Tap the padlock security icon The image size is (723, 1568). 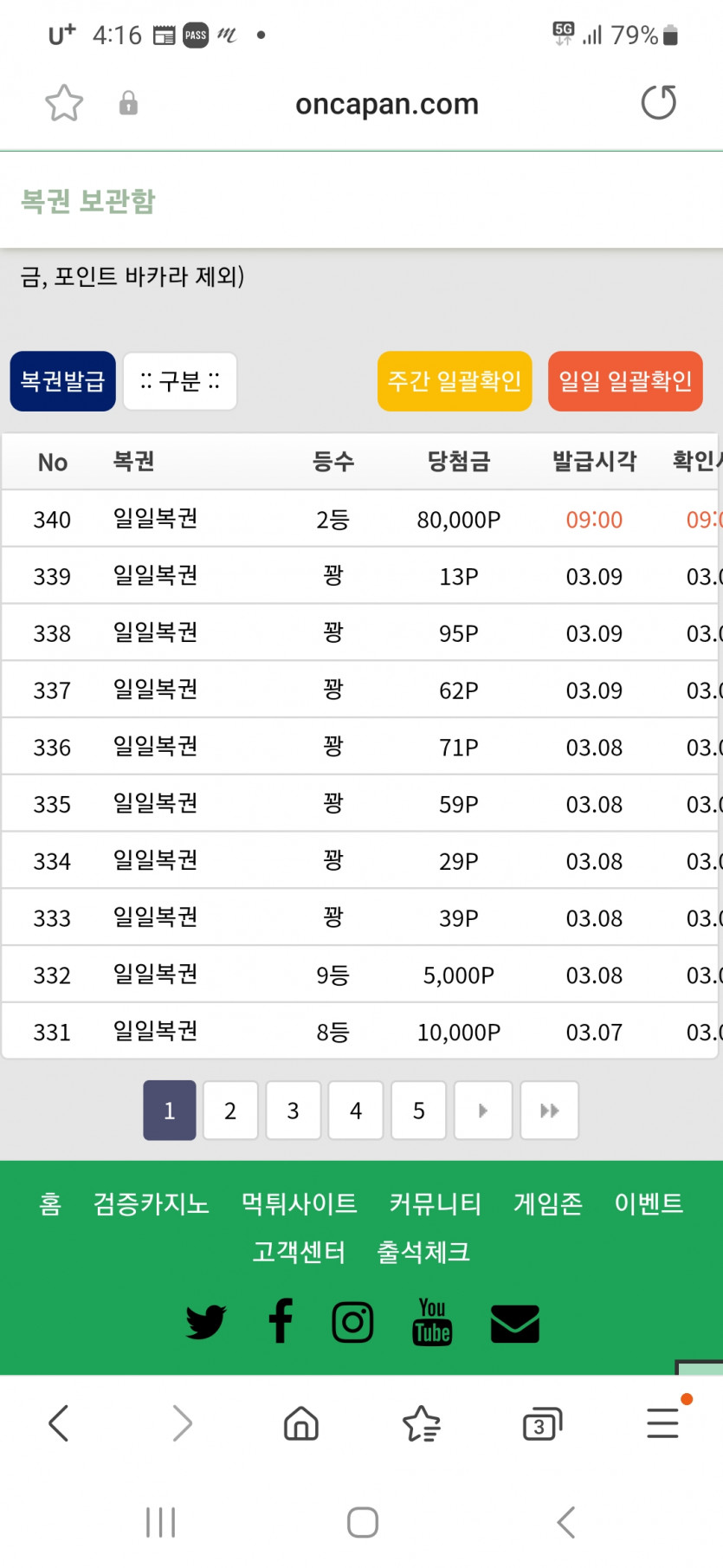coord(128,103)
